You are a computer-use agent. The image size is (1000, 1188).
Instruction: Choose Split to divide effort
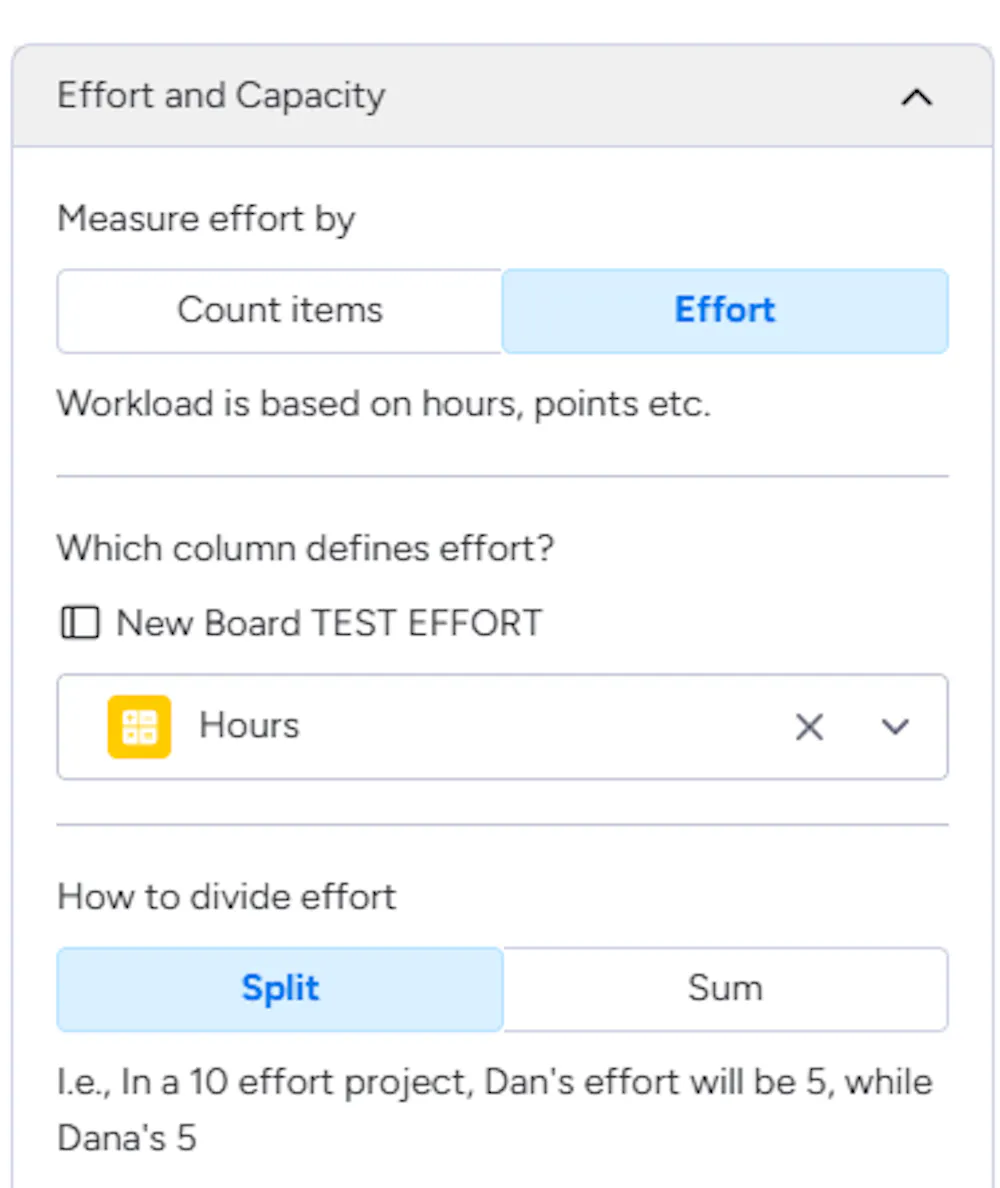coord(280,989)
